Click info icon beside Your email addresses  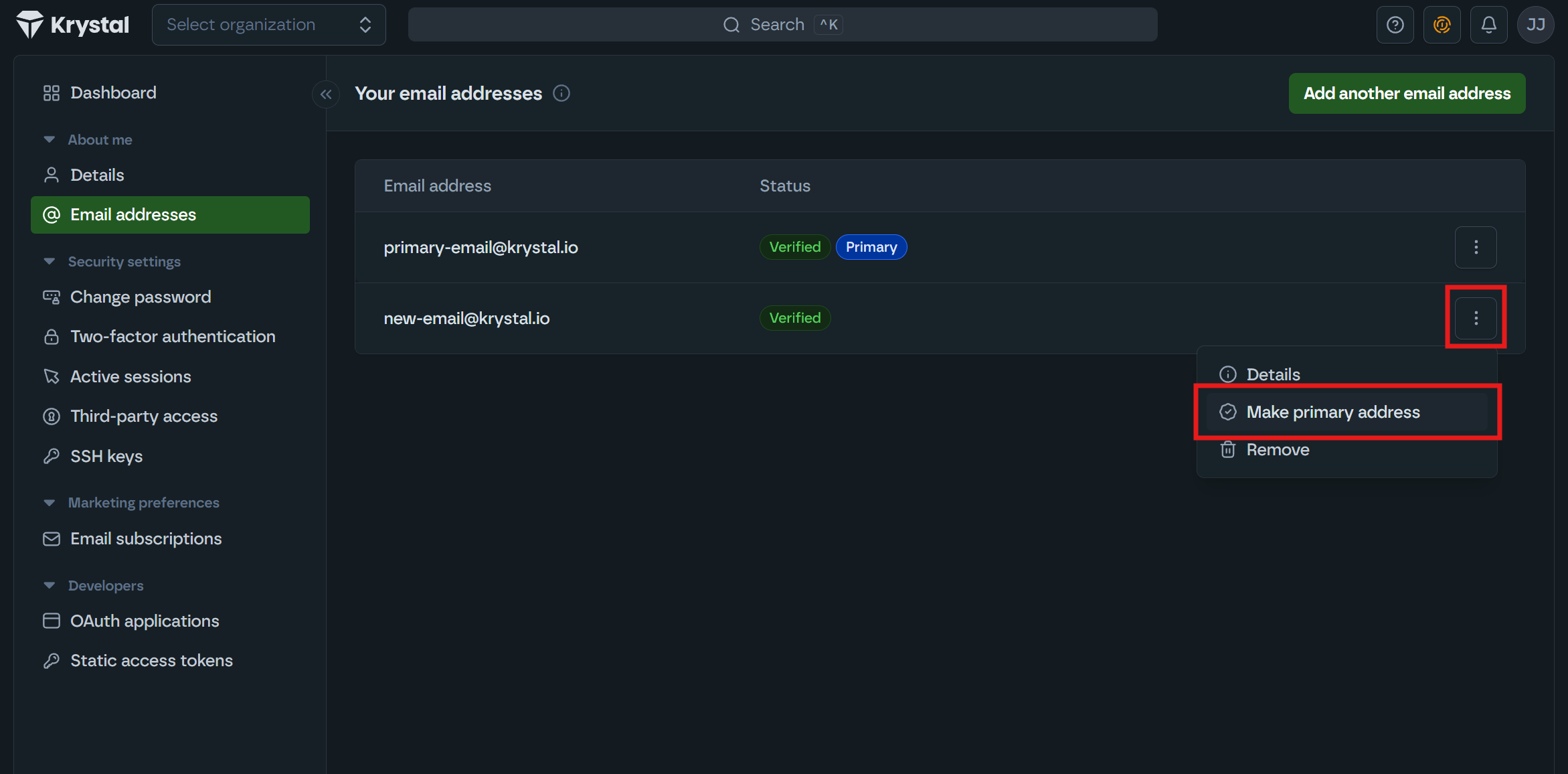click(x=561, y=94)
